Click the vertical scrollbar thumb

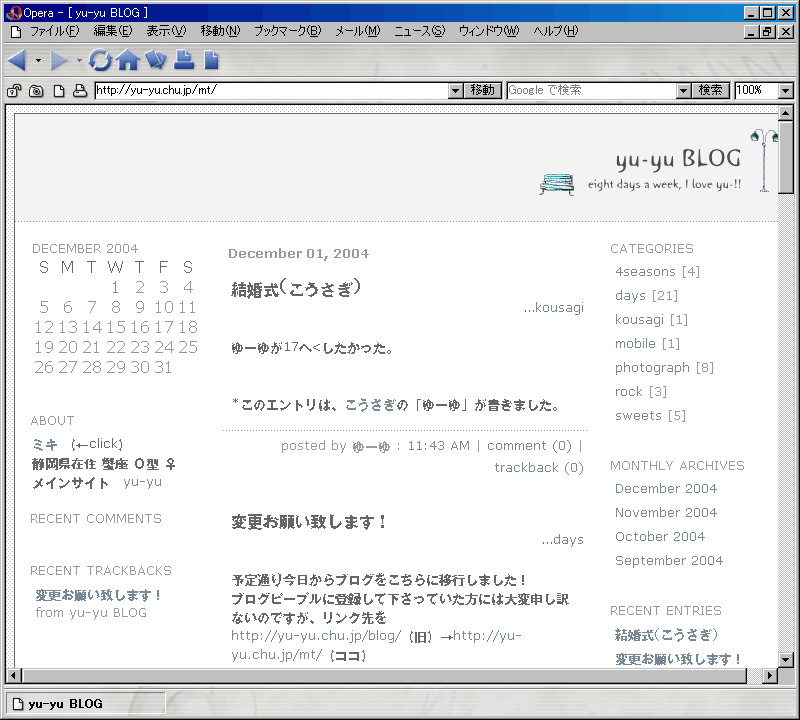[786, 157]
